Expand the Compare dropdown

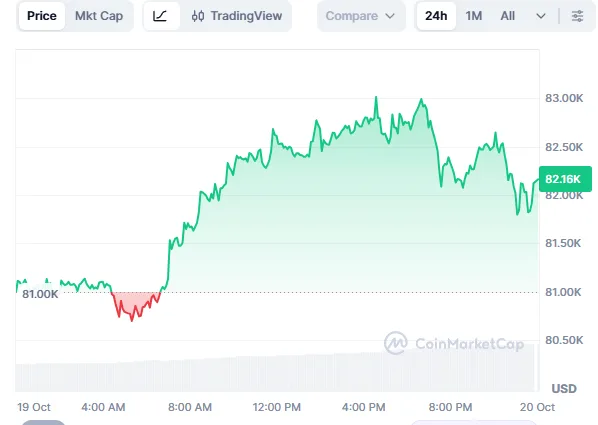coord(361,16)
